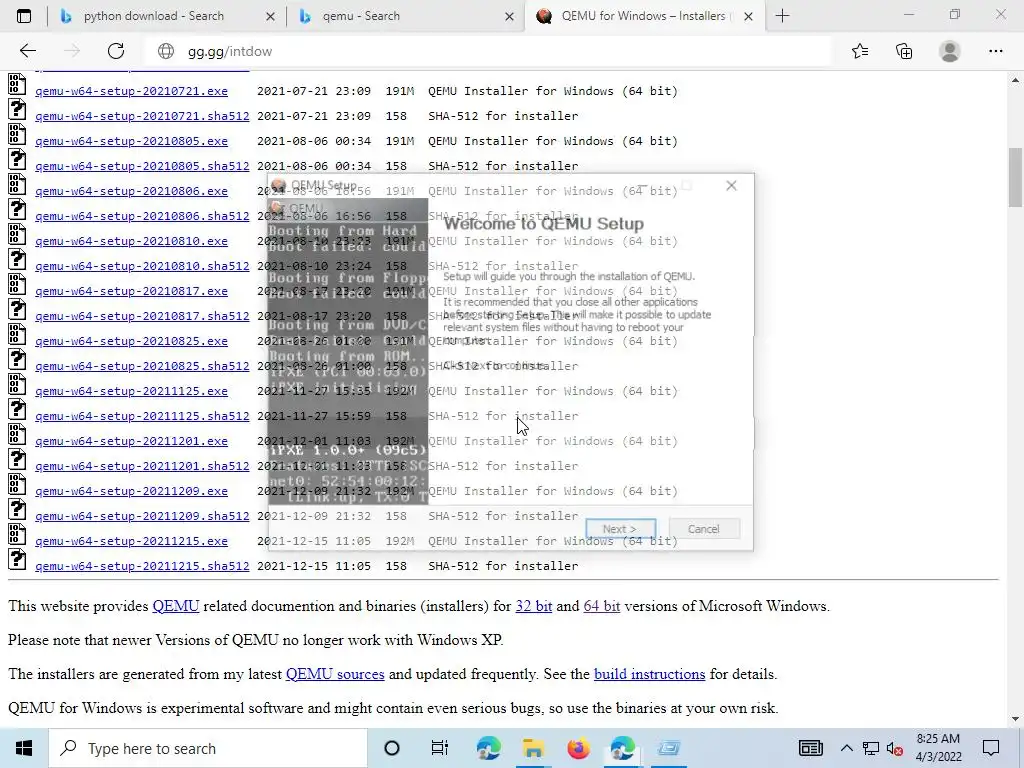The image size is (1024, 768).
Task: Open muted volume tray icon
Action: (x=895, y=748)
